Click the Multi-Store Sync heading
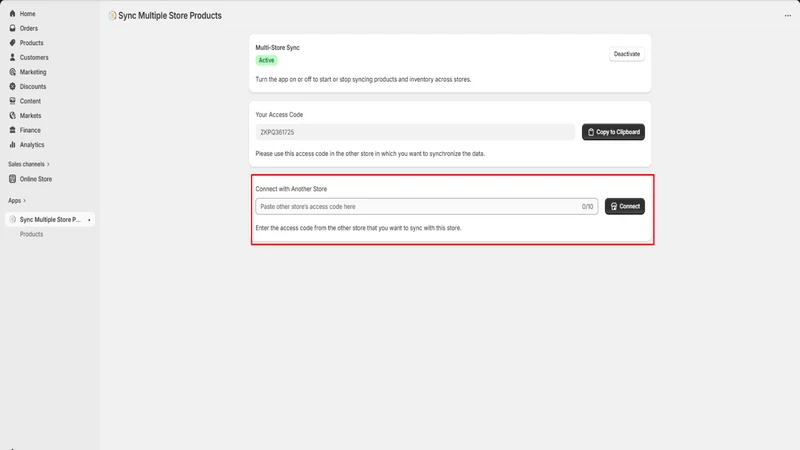The image size is (800, 450). 278,47
